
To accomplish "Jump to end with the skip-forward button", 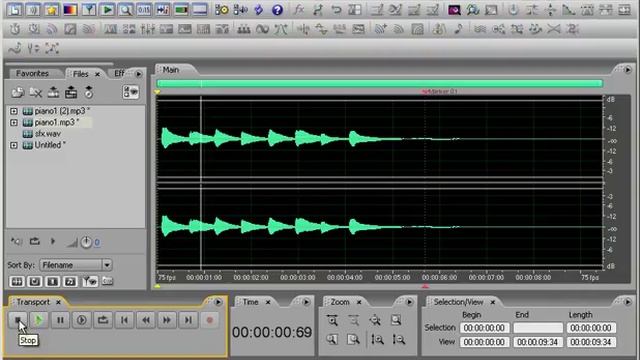I will click(x=188, y=320).
